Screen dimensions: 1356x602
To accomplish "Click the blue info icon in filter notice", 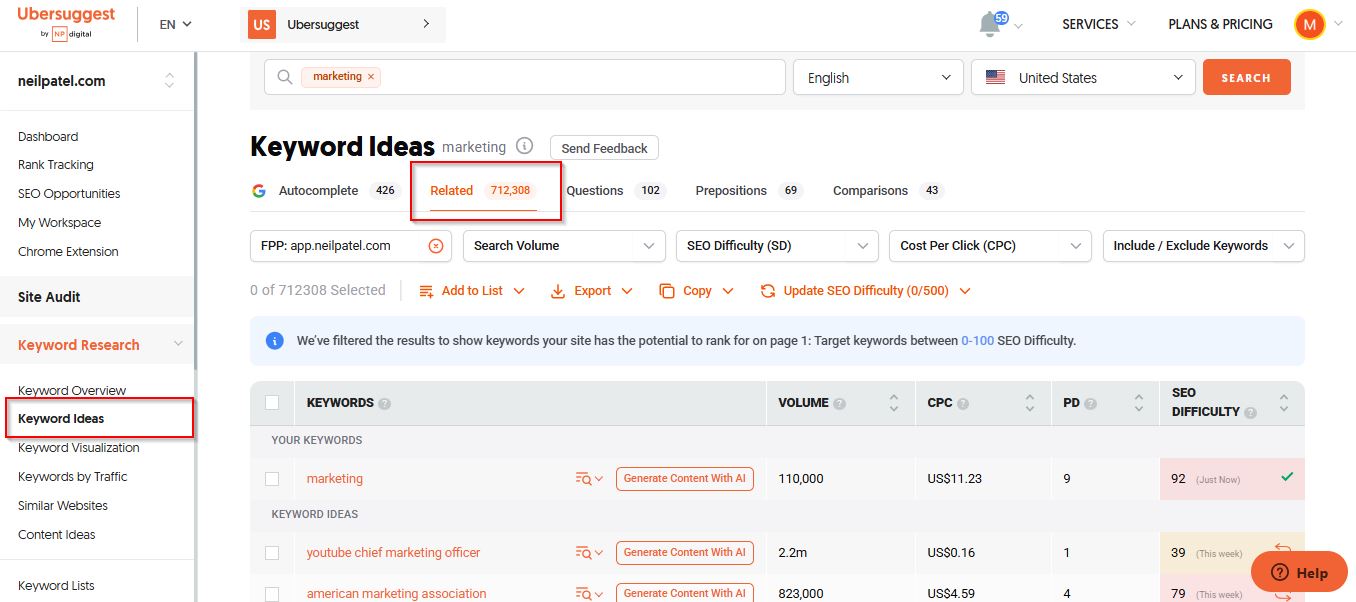I will pyautogui.click(x=274, y=341).
